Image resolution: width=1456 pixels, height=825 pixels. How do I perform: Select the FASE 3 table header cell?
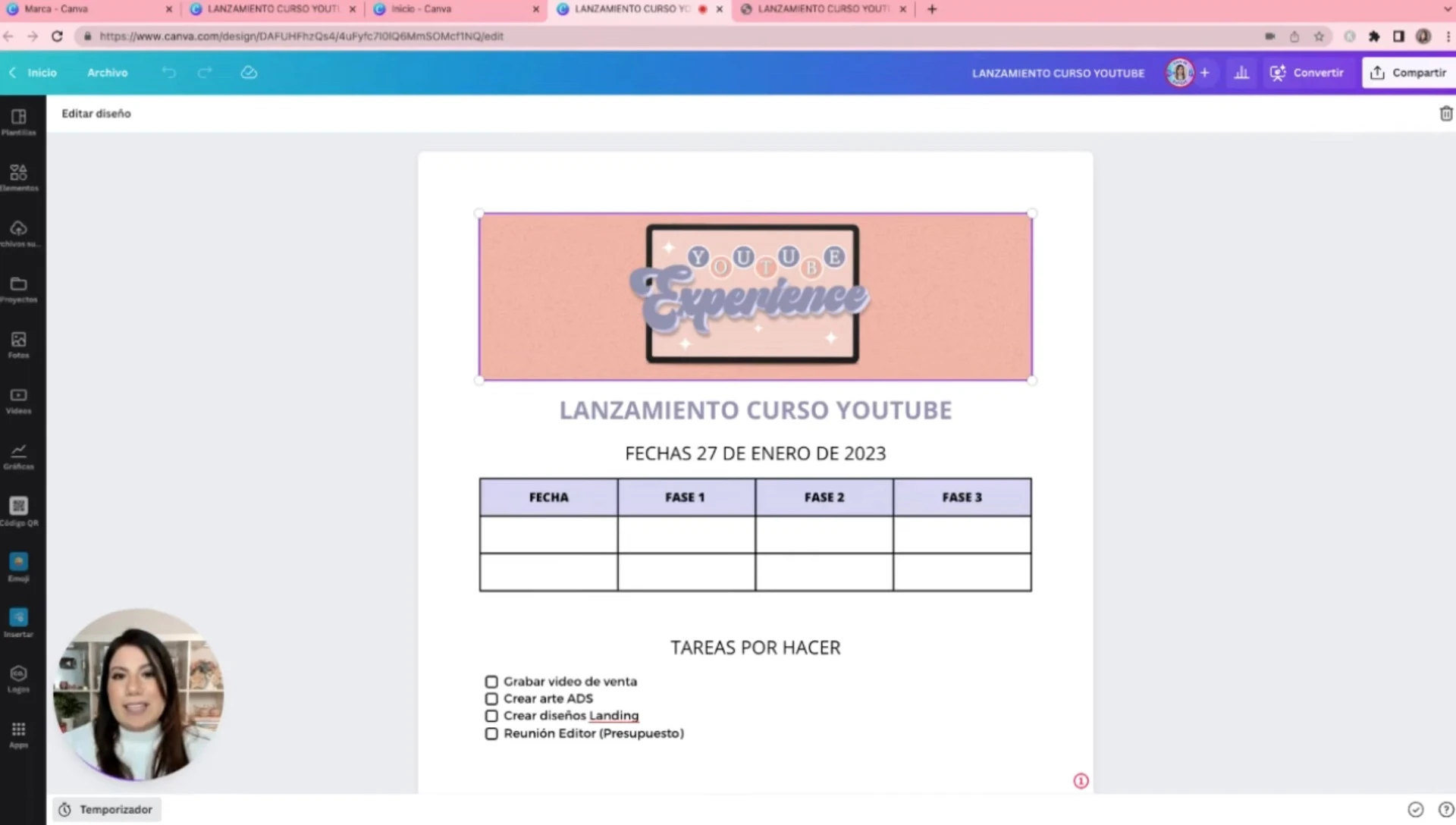coord(962,497)
